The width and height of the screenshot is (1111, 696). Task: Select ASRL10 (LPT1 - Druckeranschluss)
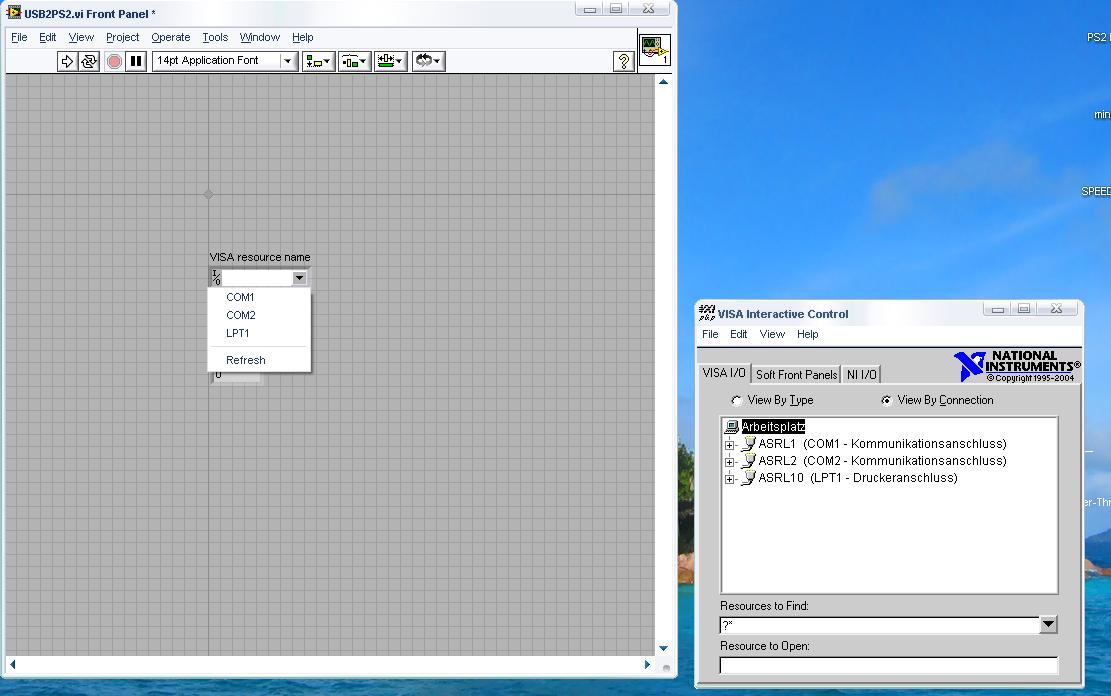coord(858,478)
